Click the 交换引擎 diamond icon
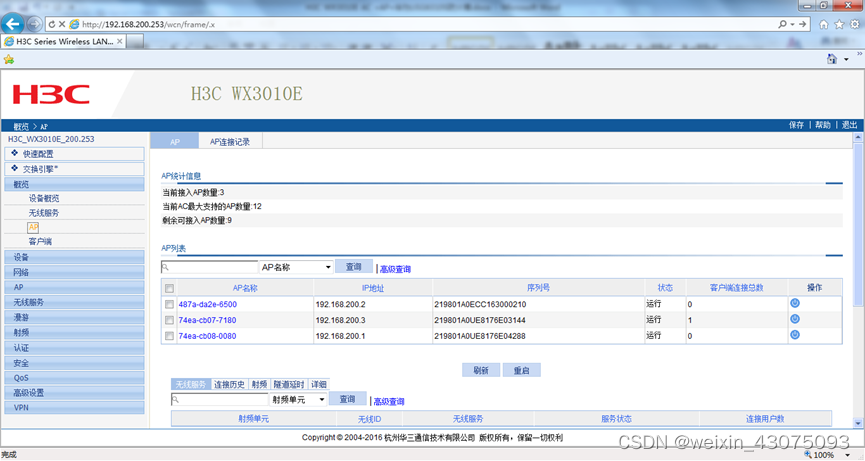The width and height of the screenshot is (865, 461). pyautogui.click(x=14, y=168)
